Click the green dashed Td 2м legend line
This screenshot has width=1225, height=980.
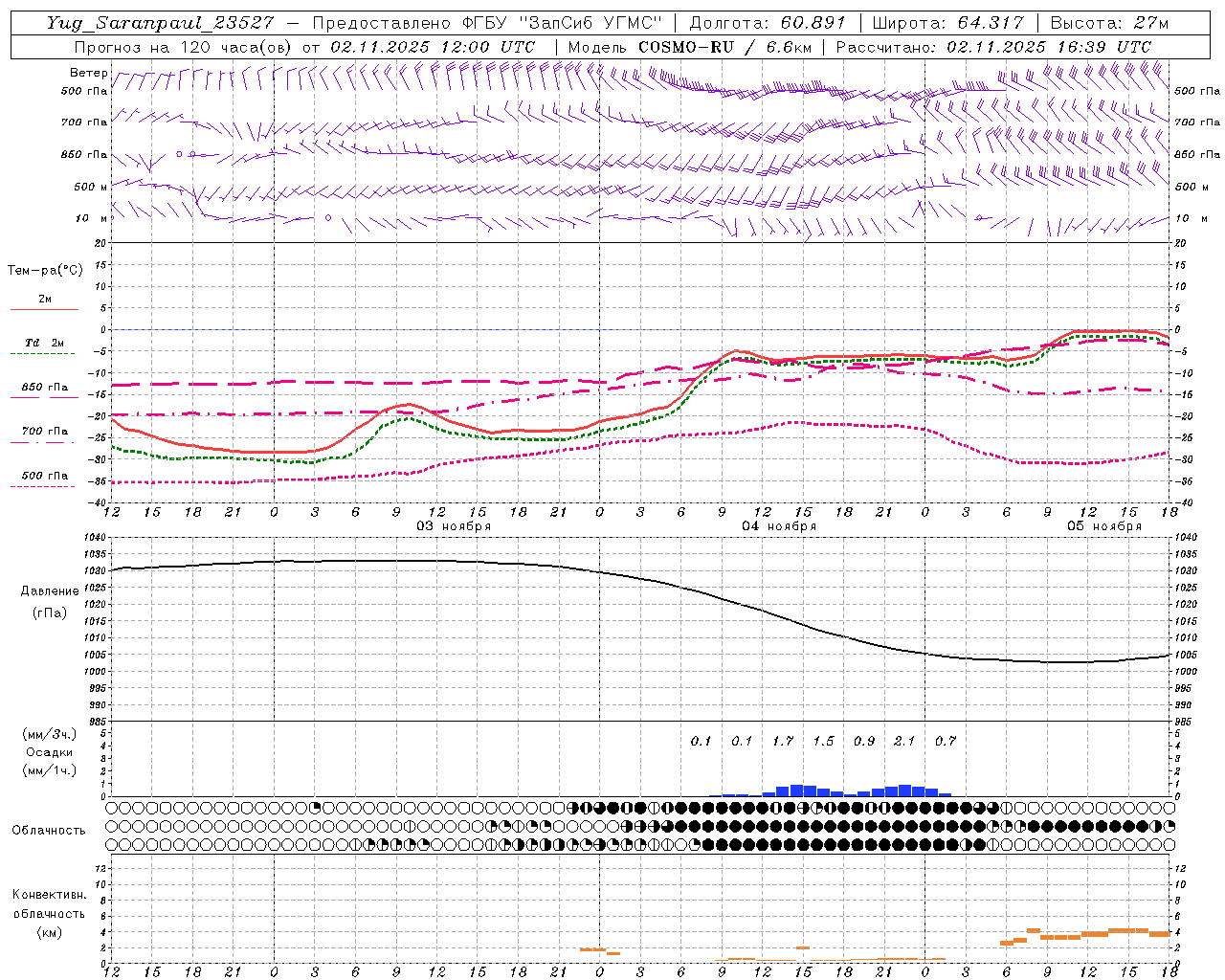coord(42,354)
